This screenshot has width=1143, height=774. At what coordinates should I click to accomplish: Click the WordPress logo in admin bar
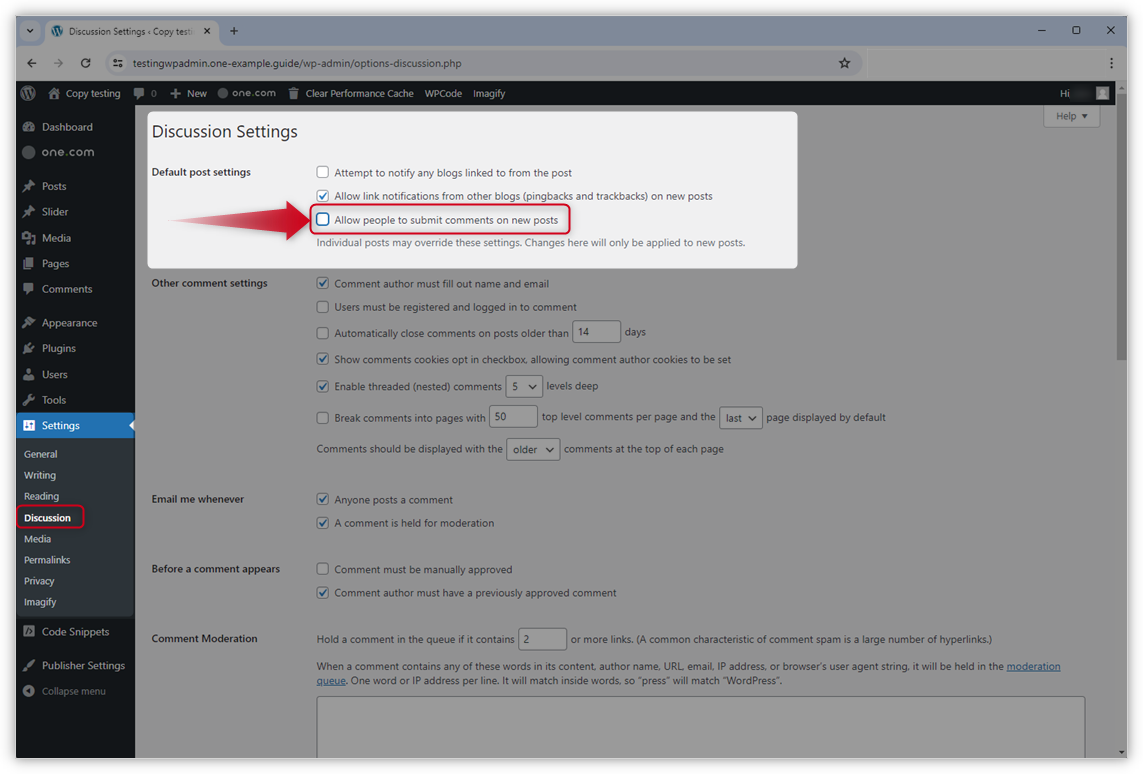coord(28,93)
